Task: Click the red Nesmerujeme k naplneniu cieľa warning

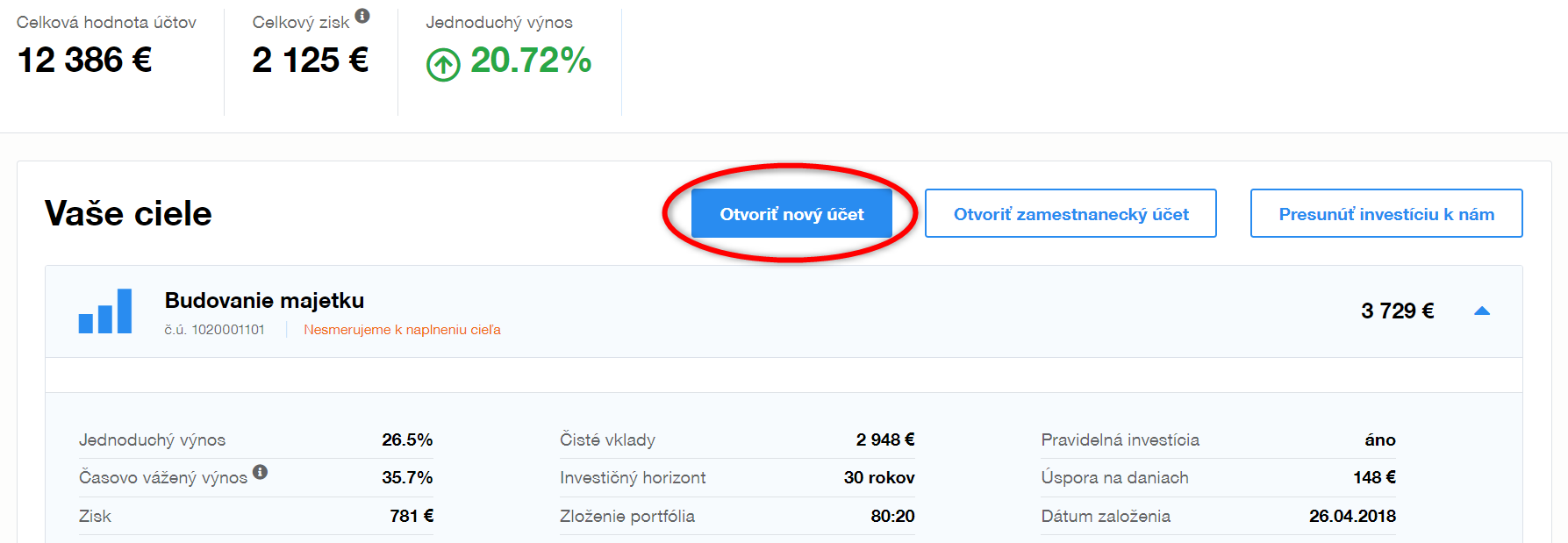Action: coord(402,330)
